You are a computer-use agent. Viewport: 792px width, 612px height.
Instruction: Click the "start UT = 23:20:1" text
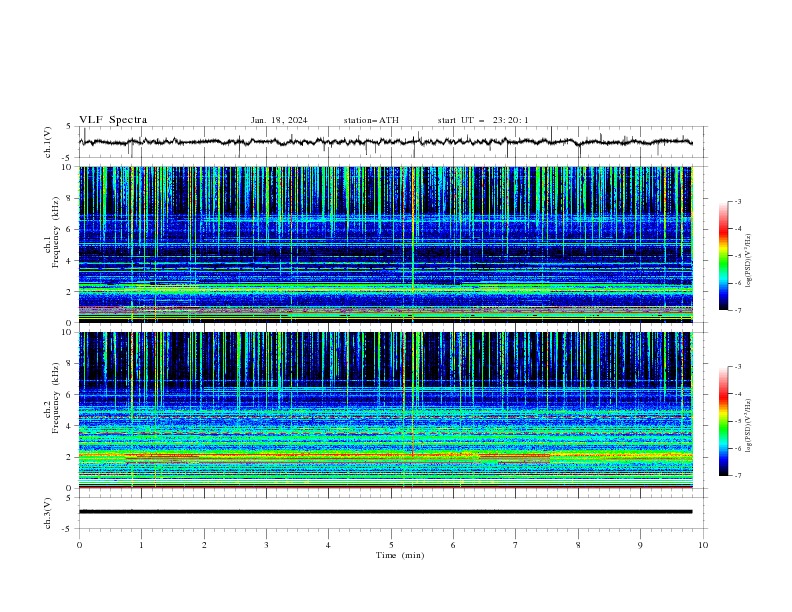(x=483, y=120)
